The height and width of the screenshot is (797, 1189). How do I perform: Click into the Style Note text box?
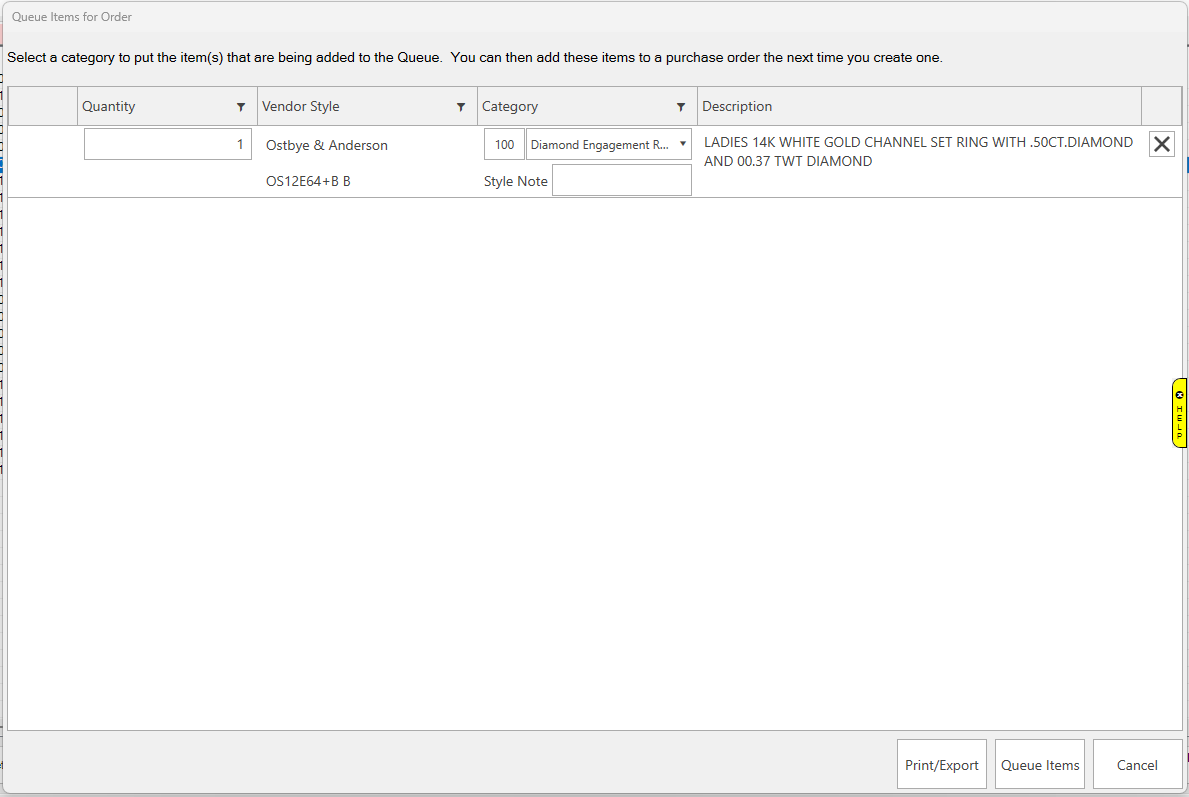point(621,181)
